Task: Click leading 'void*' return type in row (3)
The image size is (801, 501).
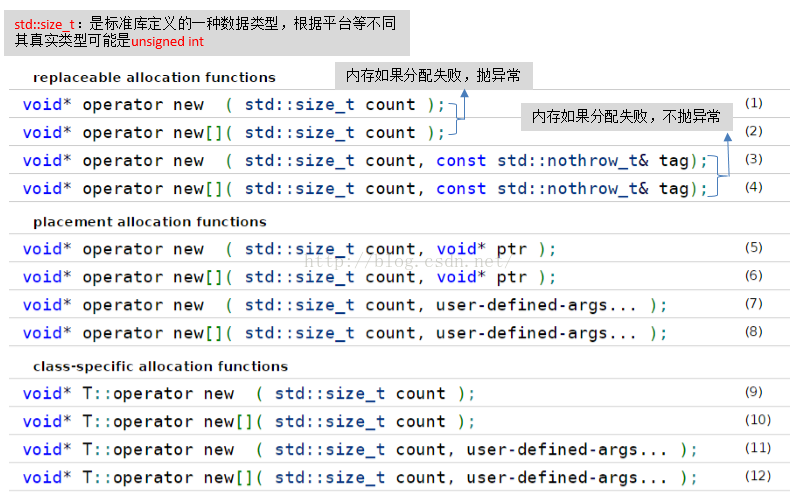Action: coord(46,161)
